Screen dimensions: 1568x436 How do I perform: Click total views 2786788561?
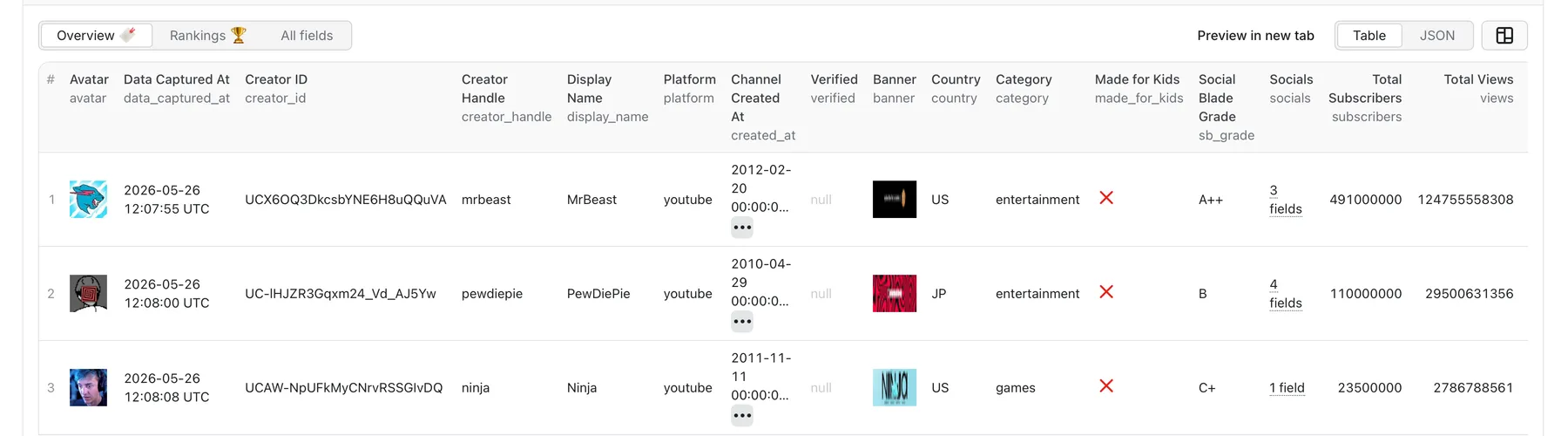tap(1473, 388)
